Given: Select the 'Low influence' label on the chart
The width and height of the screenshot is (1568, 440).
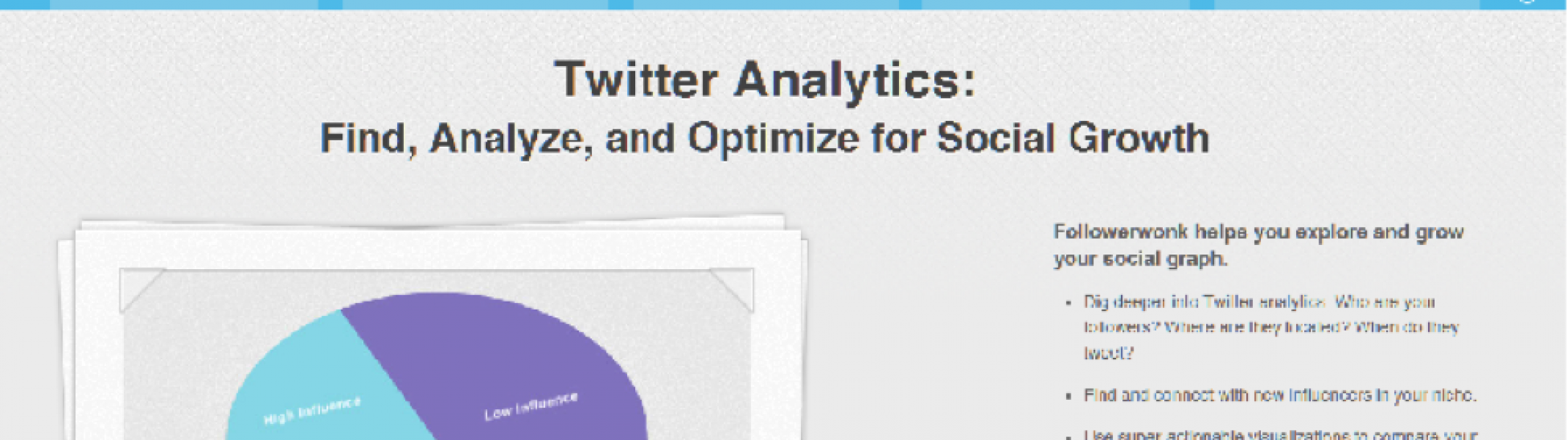Looking at the screenshot, I should point(530,406).
